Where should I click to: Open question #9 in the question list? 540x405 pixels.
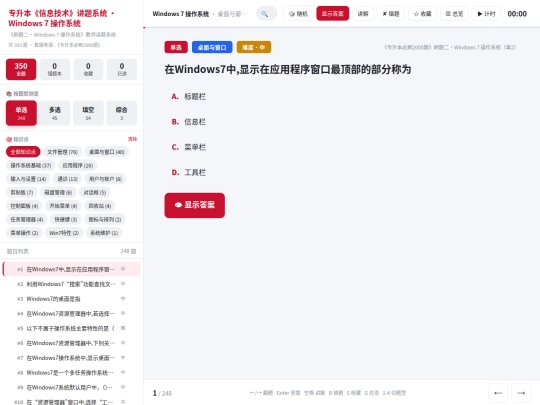click(72, 387)
